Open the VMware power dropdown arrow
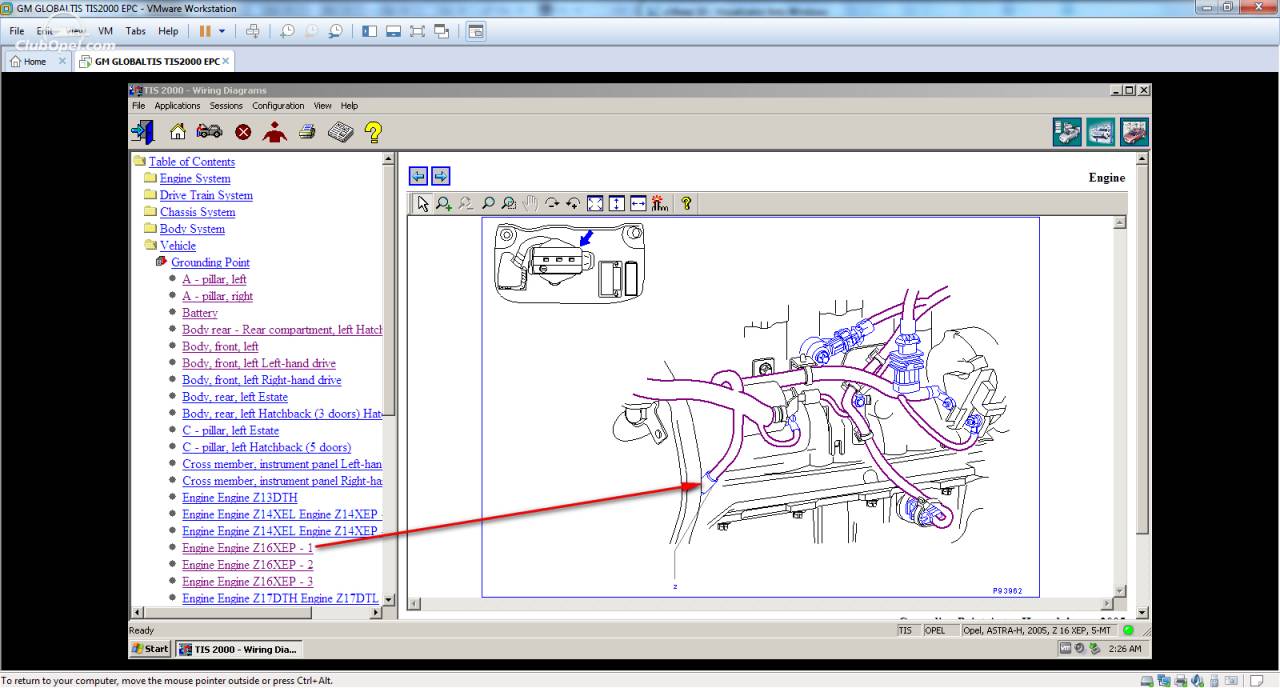 [222, 31]
